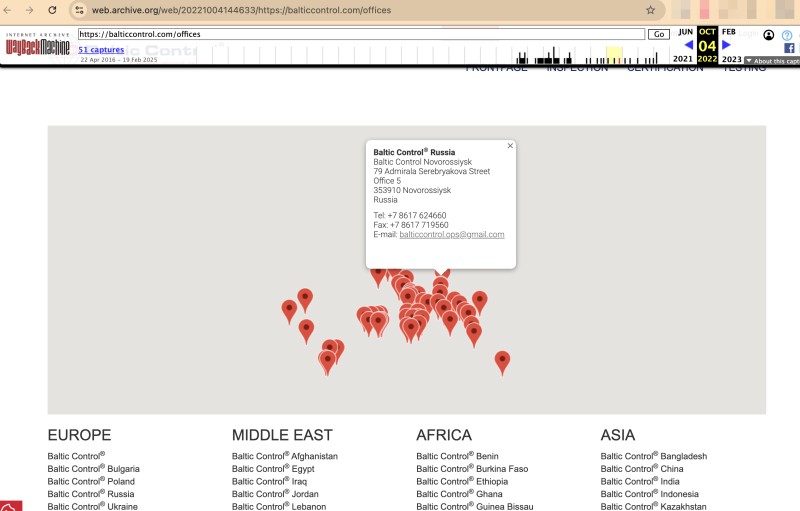Open Wayback help question mark icon

[x=787, y=35]
